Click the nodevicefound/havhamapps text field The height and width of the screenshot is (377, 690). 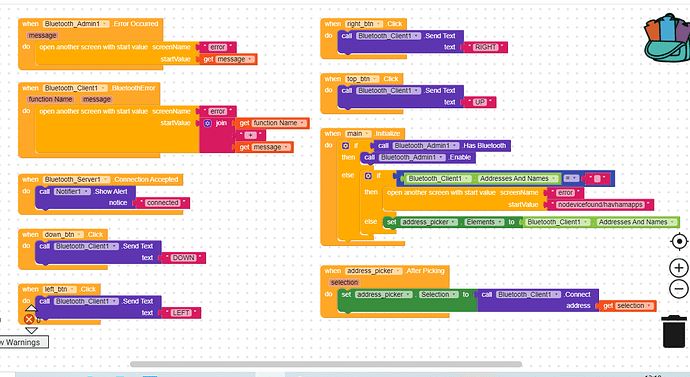coord(600,205)
